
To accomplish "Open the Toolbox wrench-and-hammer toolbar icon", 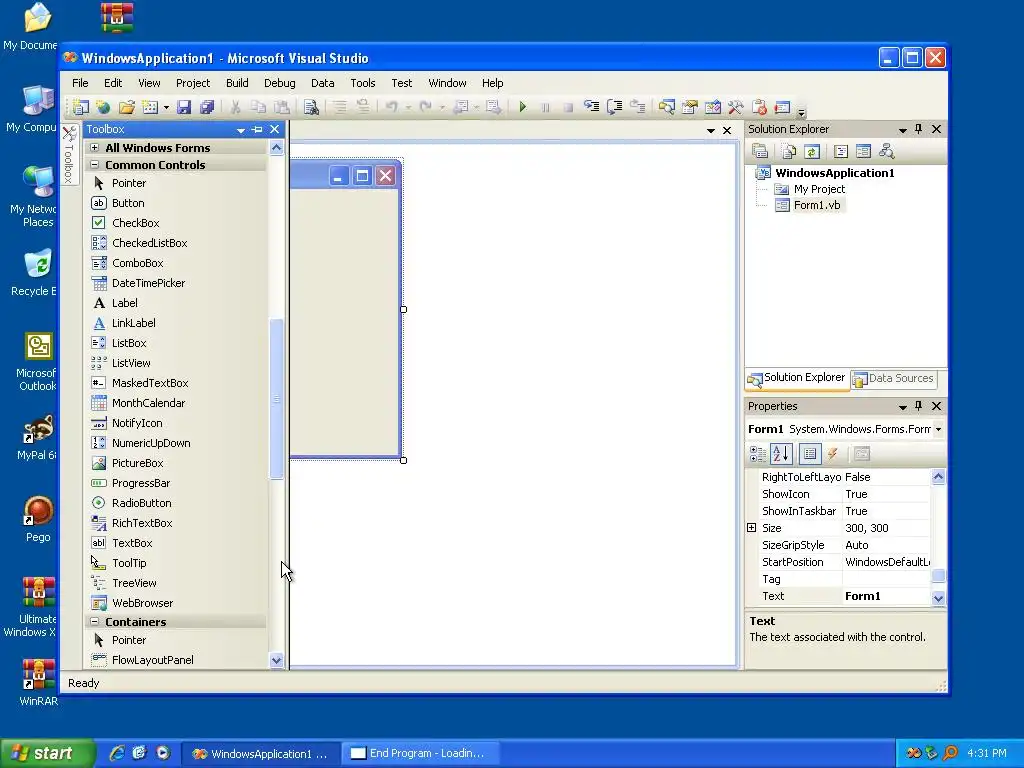I will [x=735, y=107].
